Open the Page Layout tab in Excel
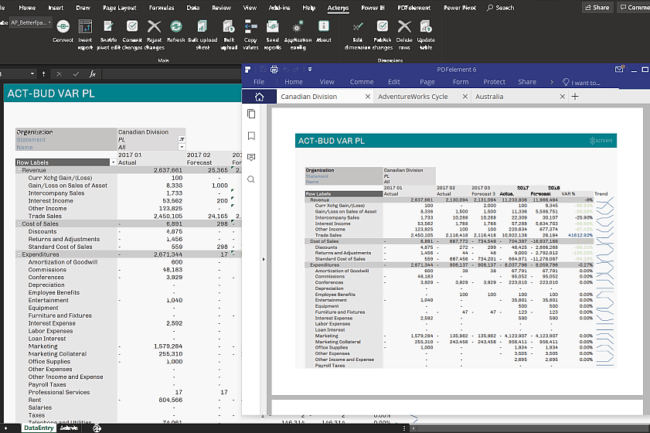Image resolution: width=650 pixels, height=433 pixels. point(119,7)
